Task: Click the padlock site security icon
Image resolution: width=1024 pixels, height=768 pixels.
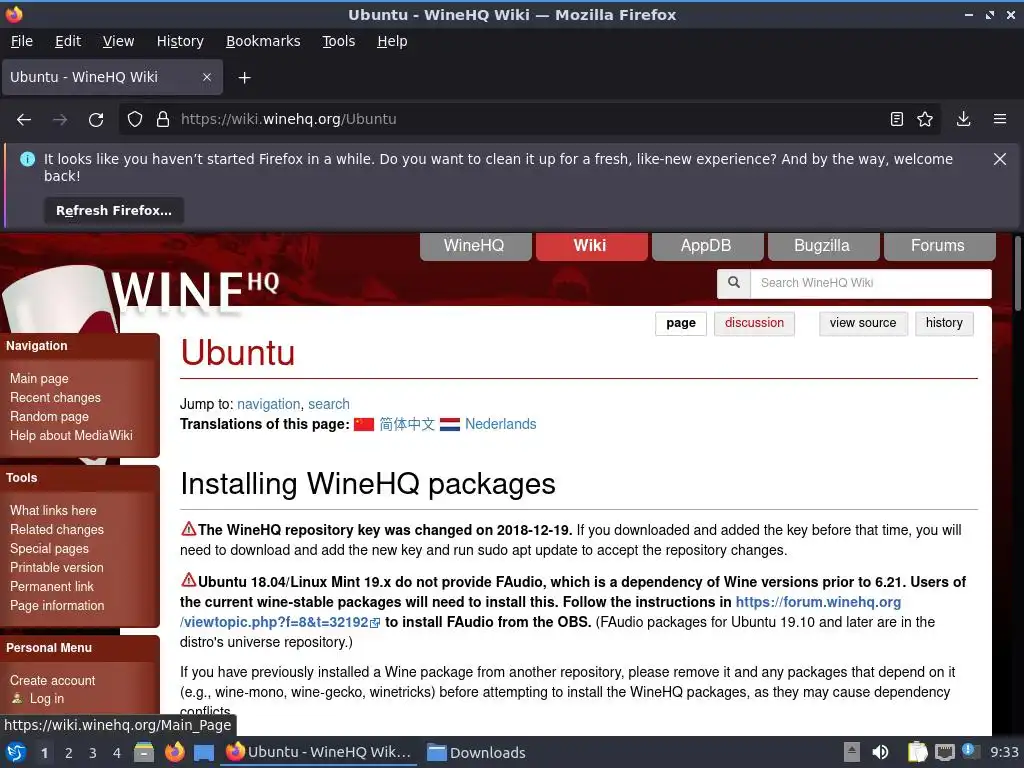Action: pyautogui.click(x=163, y=120)
